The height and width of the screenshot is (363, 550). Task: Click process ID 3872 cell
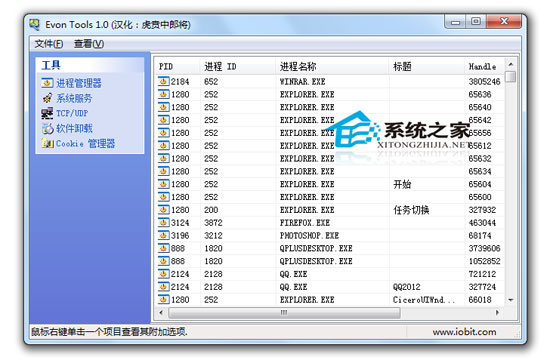213,223
